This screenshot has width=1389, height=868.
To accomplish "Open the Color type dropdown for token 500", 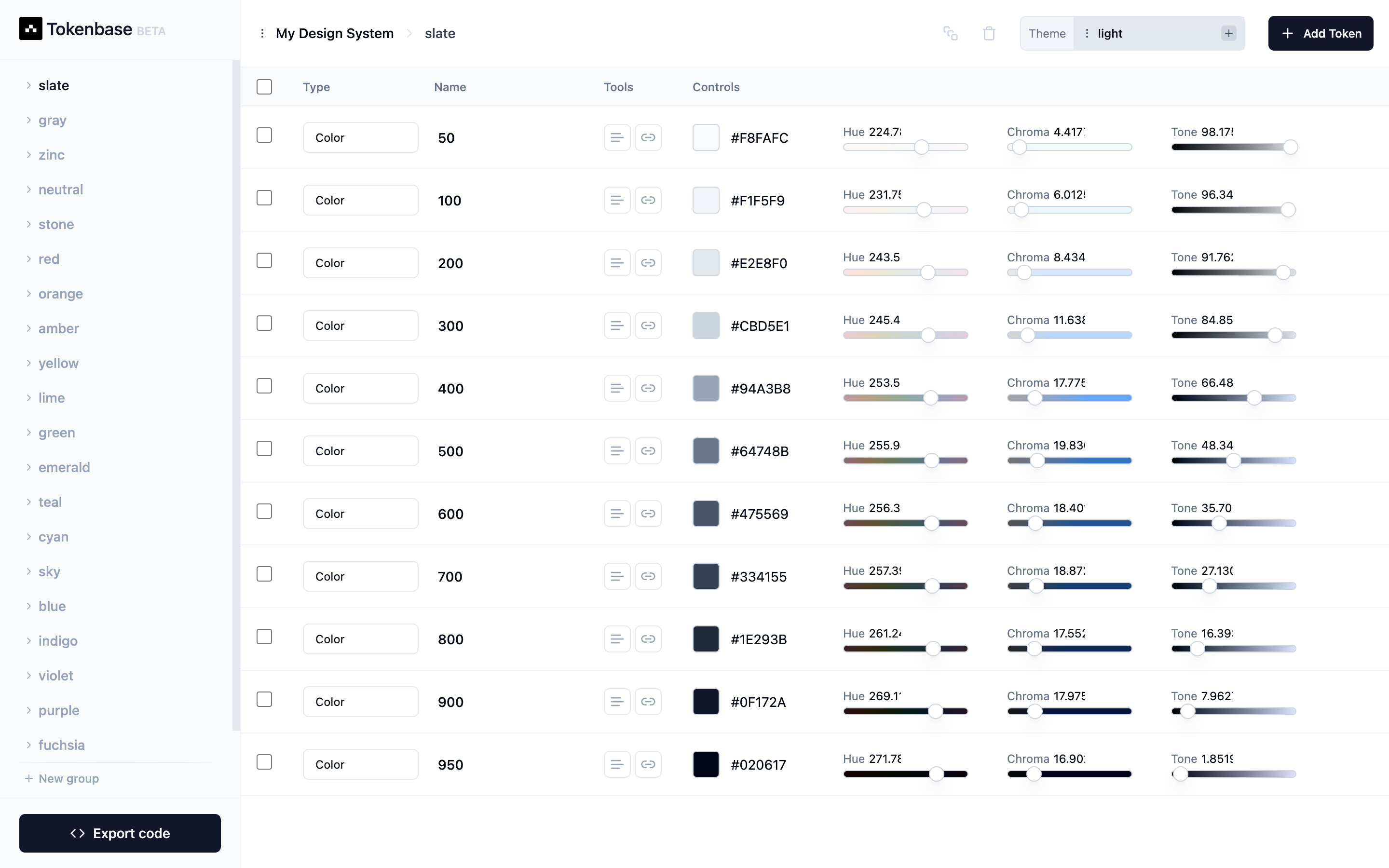I will click(360, 451).
